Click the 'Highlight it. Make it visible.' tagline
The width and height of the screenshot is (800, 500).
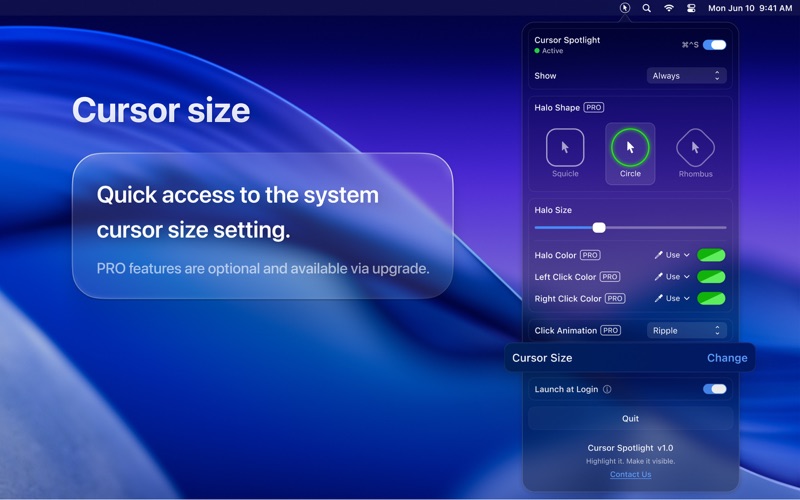pos(630,461)
